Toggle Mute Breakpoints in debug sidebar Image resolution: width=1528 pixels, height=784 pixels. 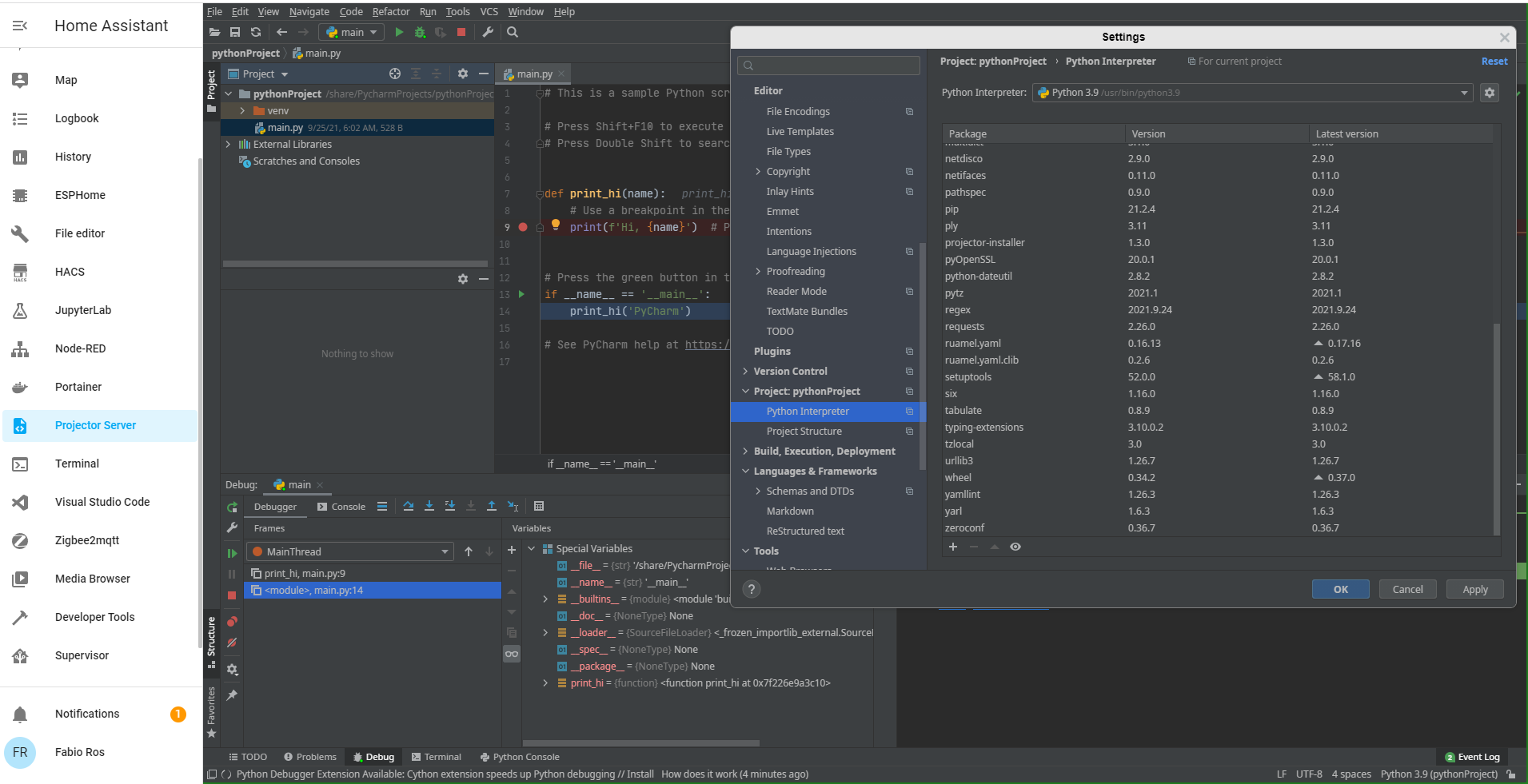232,643
